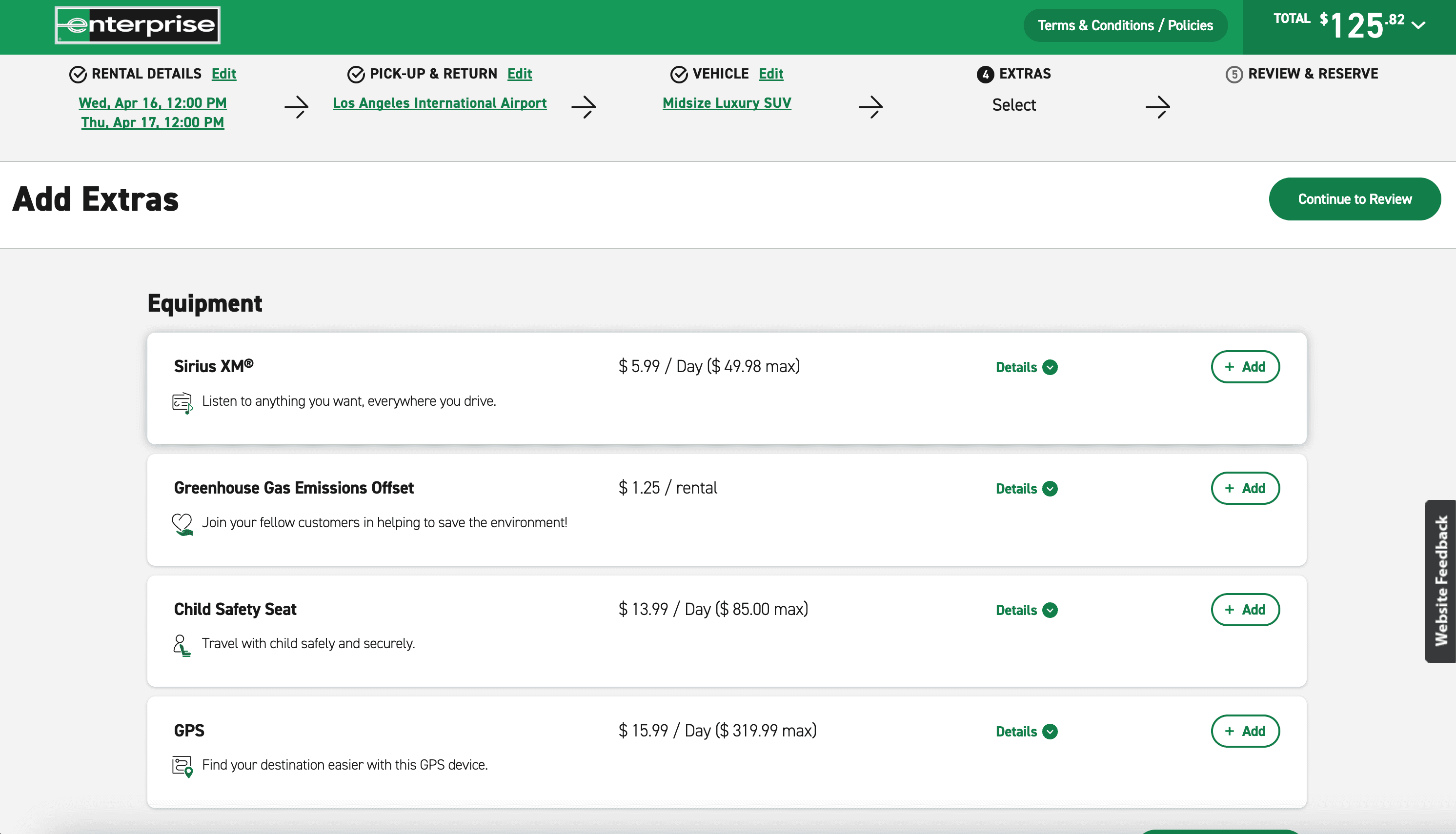Click the Greenhouse Gas heart icon
The image size is (1456, 834).
[182, 523]
